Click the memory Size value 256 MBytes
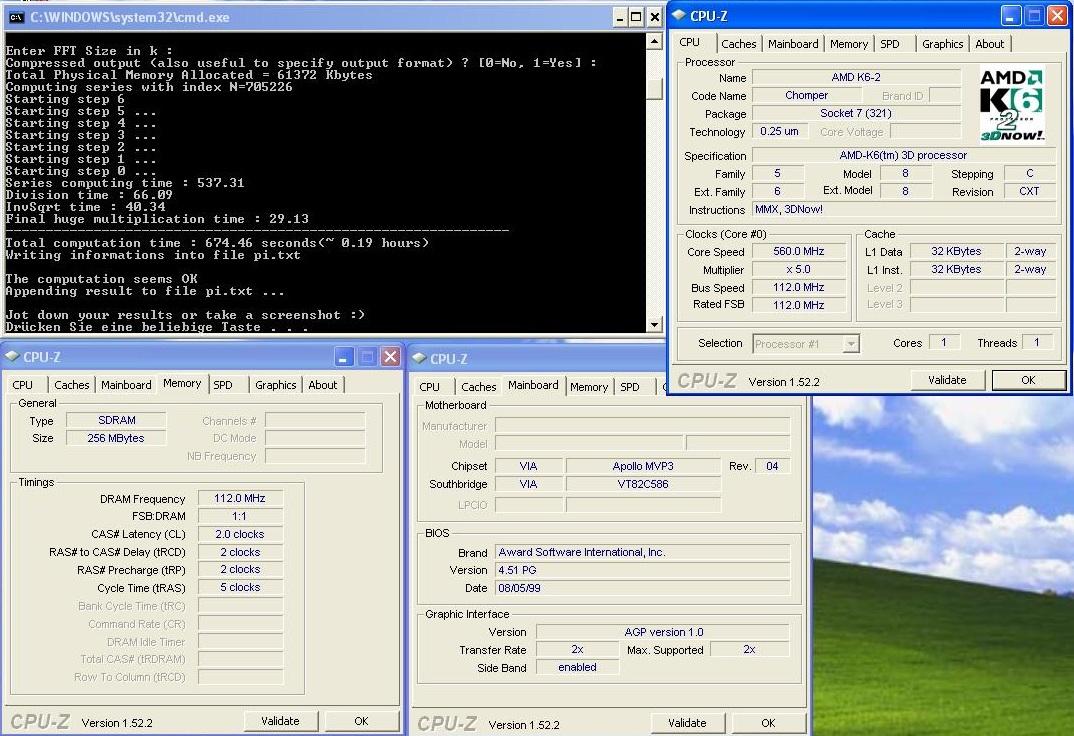The width and height of the screenshot is (1074, 736). click(x=116, y=438)
